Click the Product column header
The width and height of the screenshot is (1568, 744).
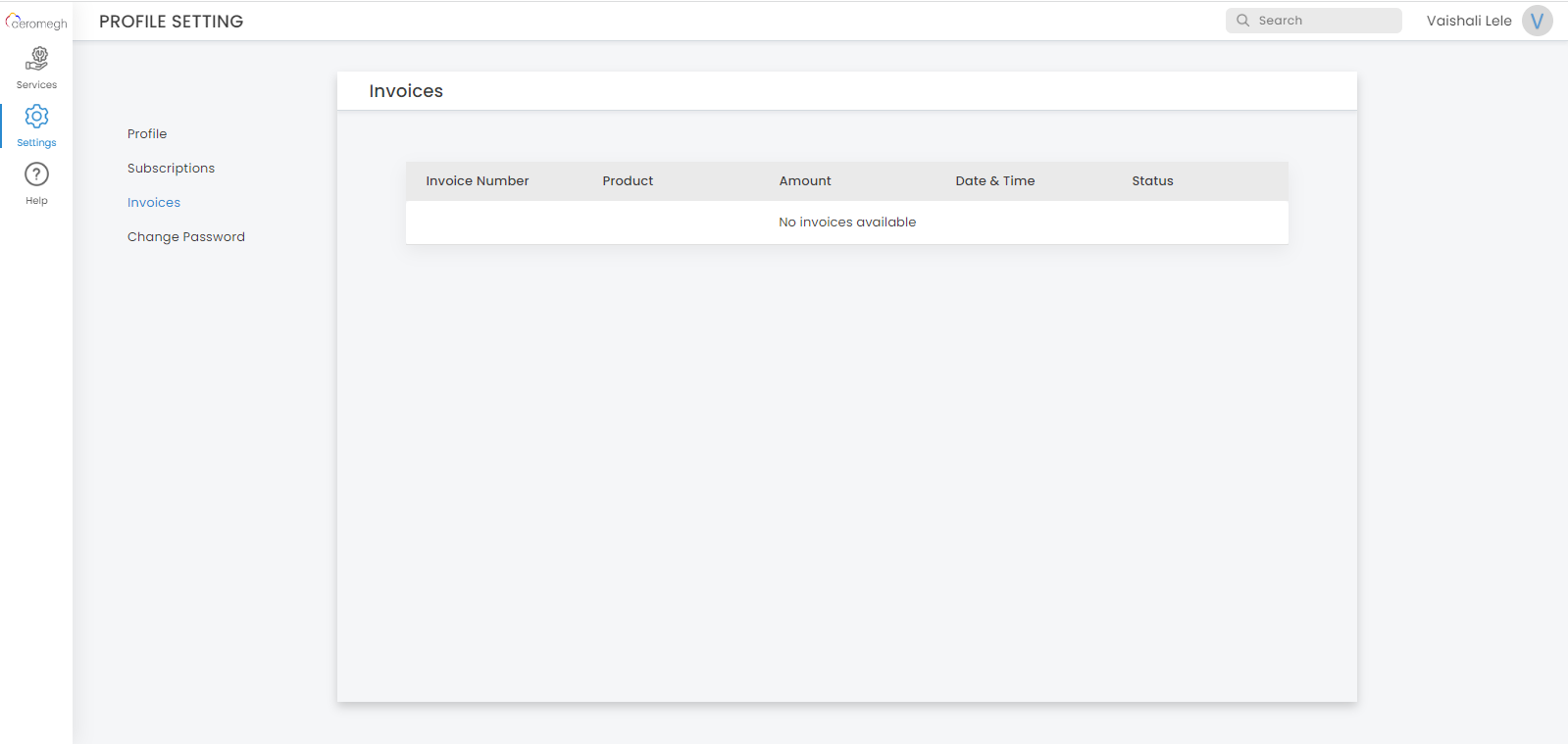[x=628, y=181]
